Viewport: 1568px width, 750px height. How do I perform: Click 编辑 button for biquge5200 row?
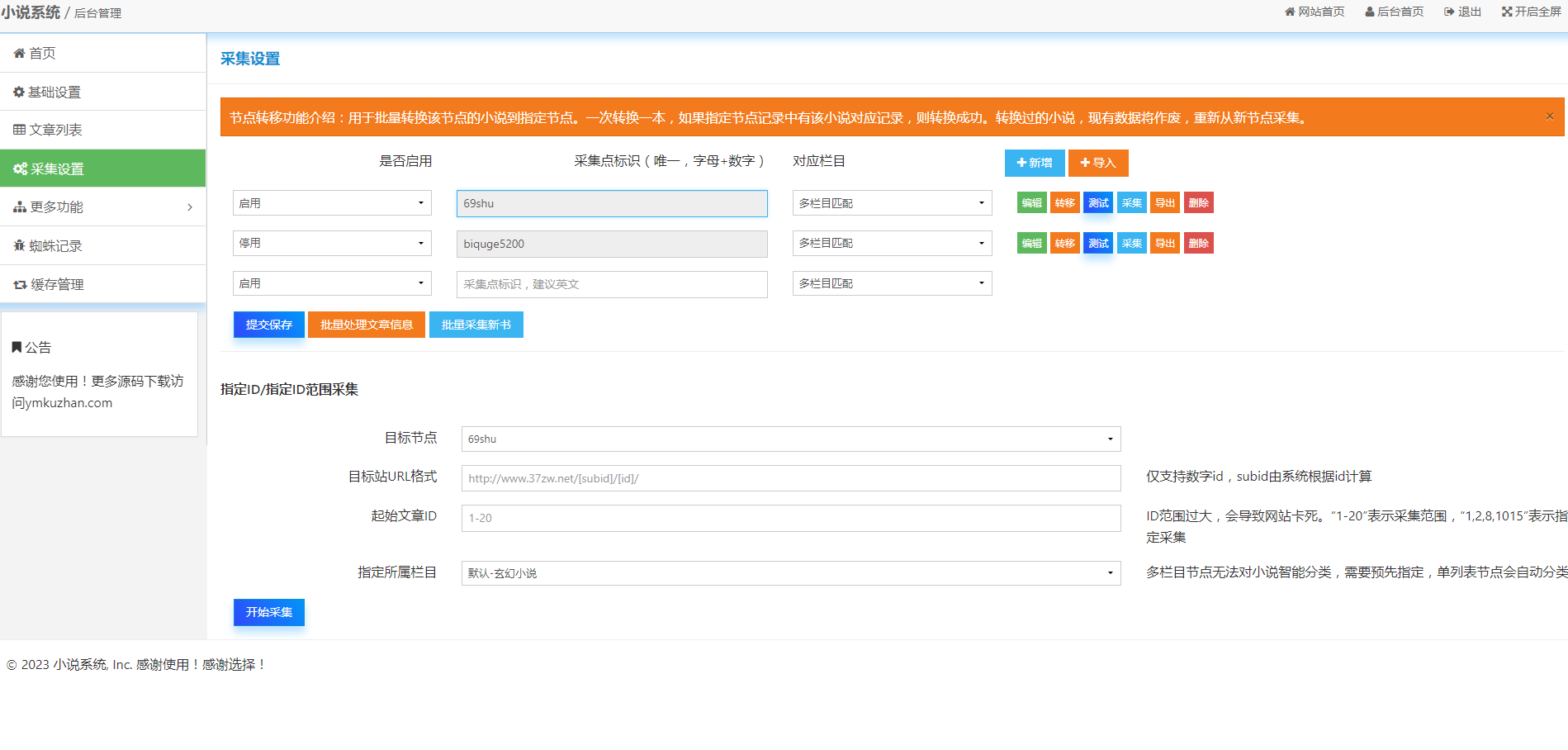[x=1032, y=244]
